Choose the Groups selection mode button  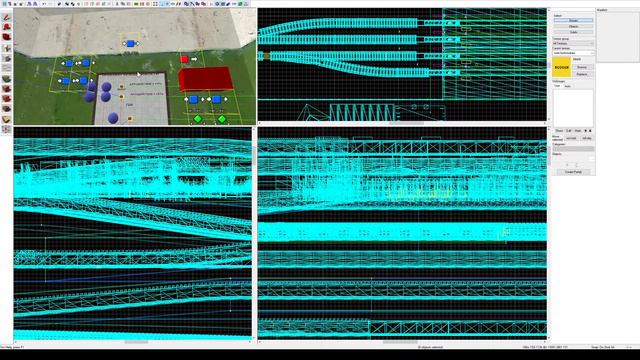(x=573, y=20)
